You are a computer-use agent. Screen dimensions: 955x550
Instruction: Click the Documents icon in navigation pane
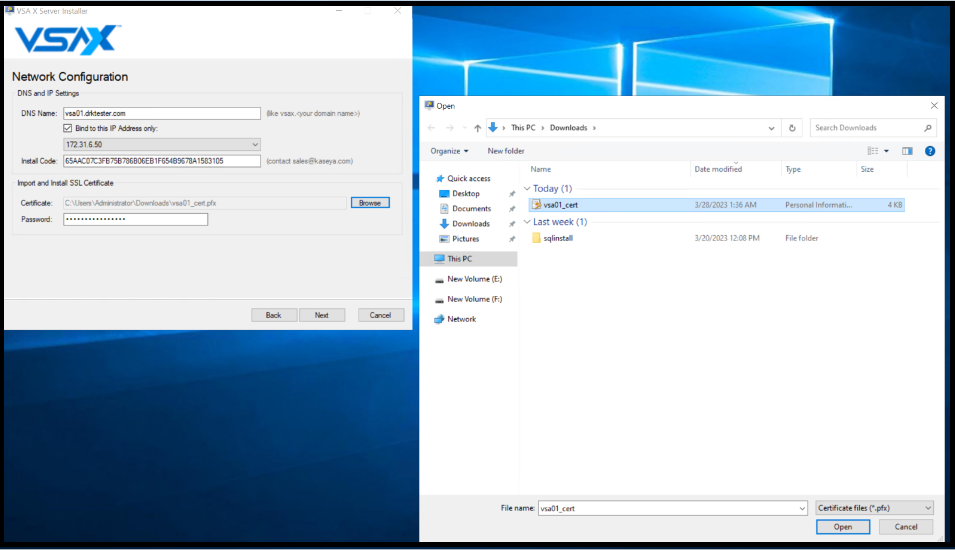[x=444, y=208]
